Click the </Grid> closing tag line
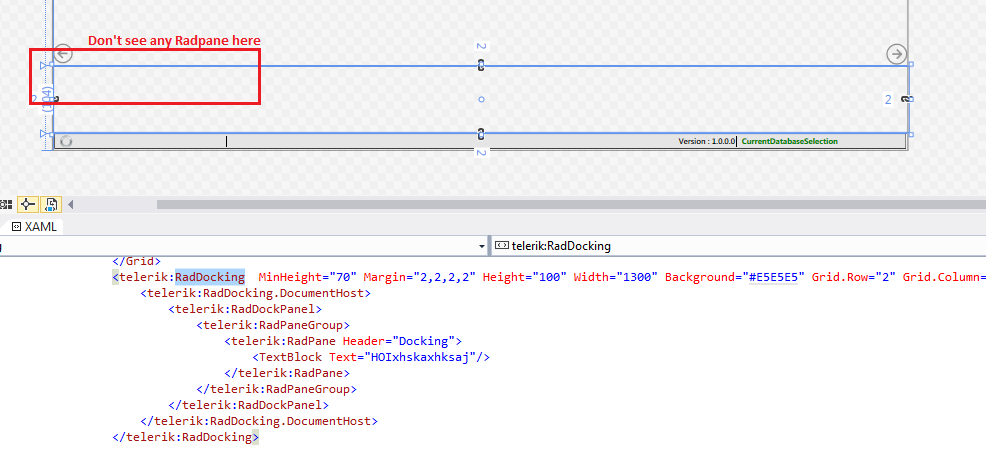The height and width of the screenshot is (449, 986). coord(136,260)
